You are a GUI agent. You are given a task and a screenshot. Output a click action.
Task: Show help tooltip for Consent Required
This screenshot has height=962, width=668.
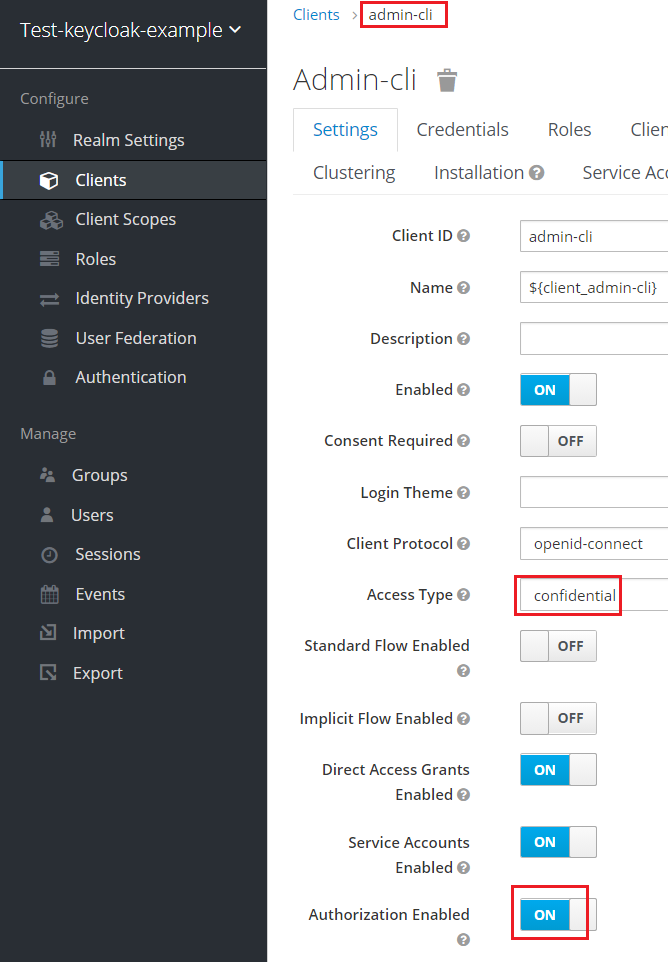point(464,441)
